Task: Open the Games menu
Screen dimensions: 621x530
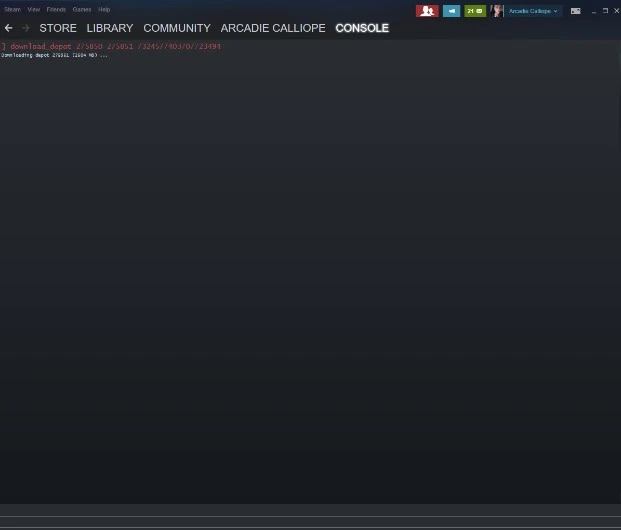Action: pyautogui.click(x=82, y=10)
